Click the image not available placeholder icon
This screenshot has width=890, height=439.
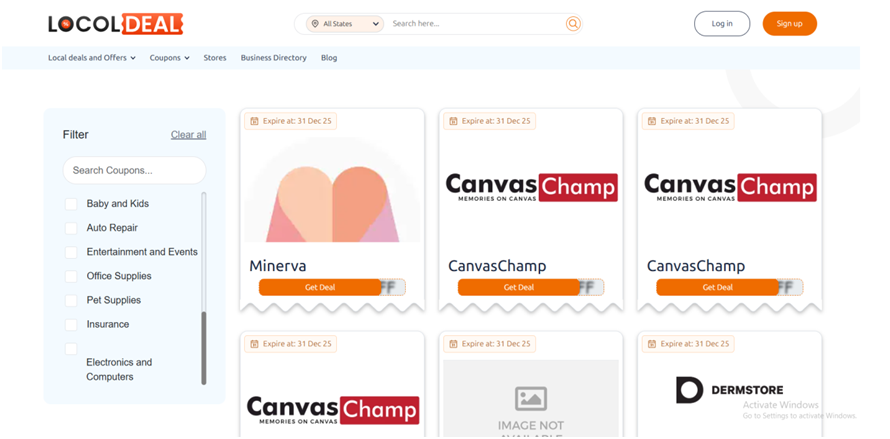531,398
